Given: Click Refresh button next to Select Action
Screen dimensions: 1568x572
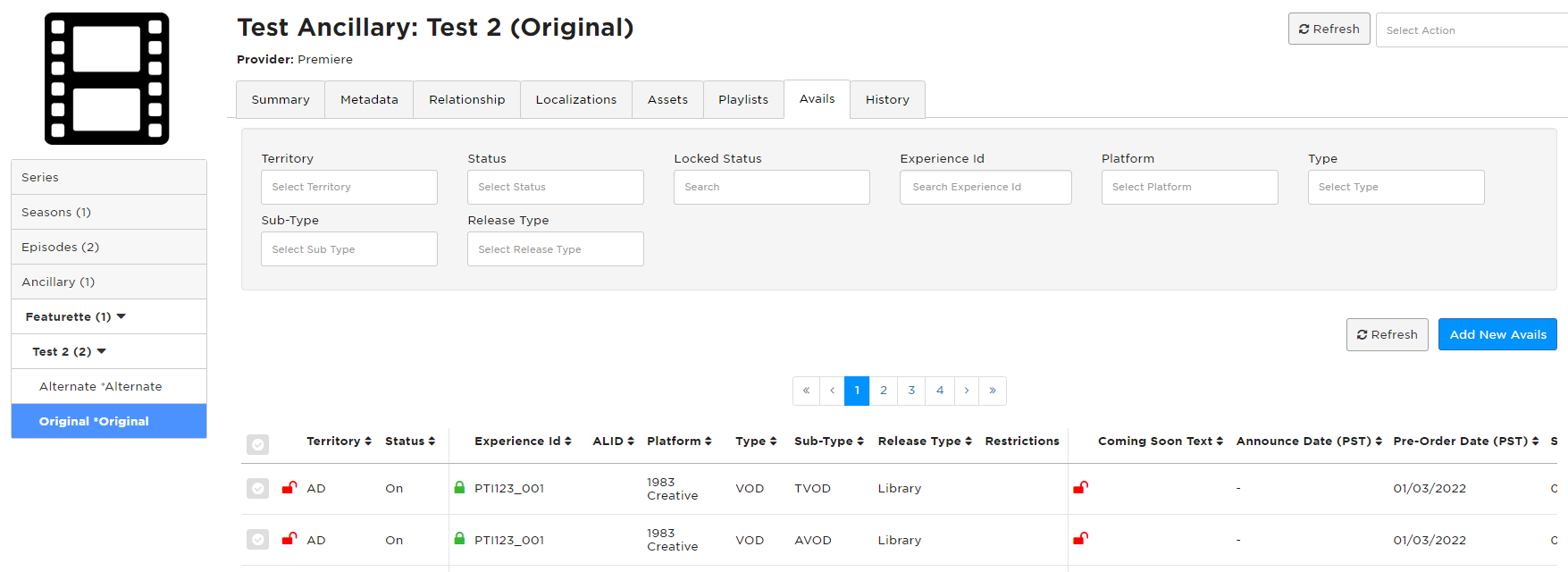Looking at the screenshot, I should pos(1329,29).
